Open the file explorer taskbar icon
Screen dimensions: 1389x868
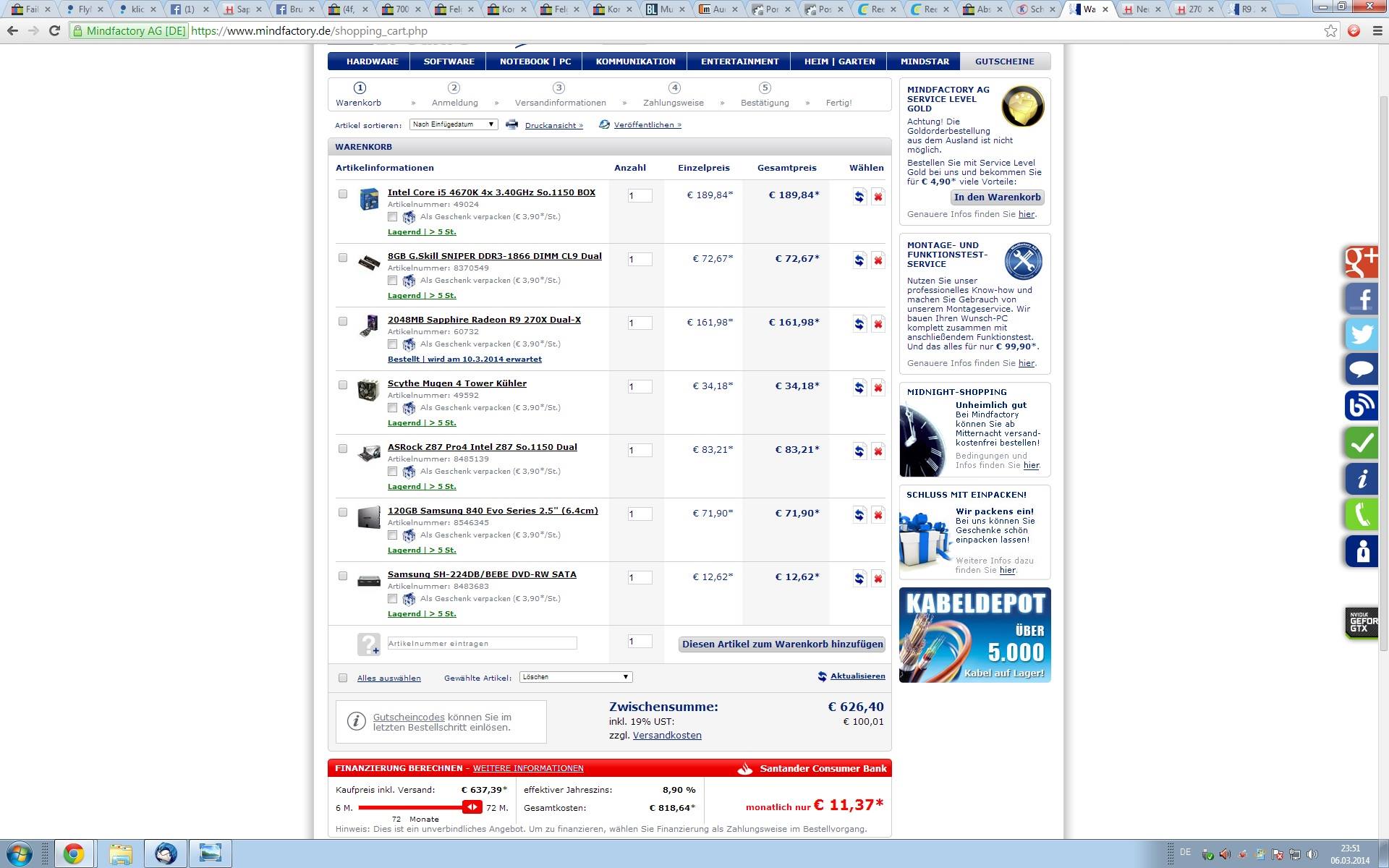tap(120, 854)
